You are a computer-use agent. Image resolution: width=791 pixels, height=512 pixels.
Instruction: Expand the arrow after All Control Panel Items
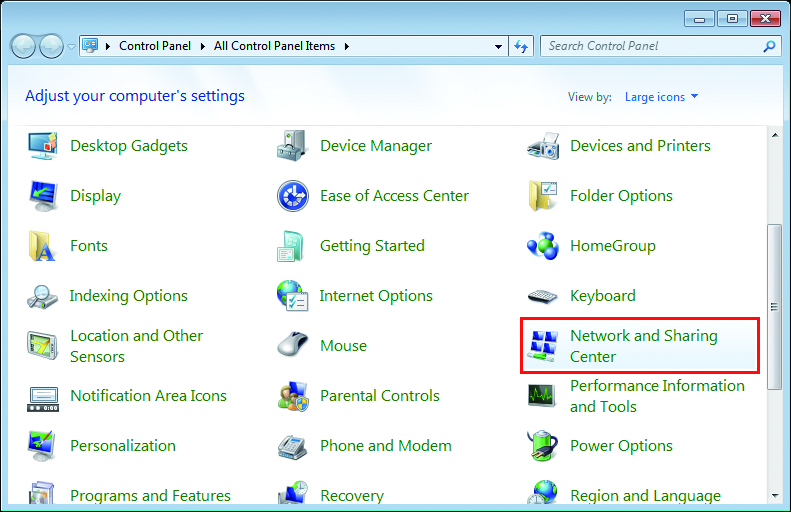[x=346, y=46]
